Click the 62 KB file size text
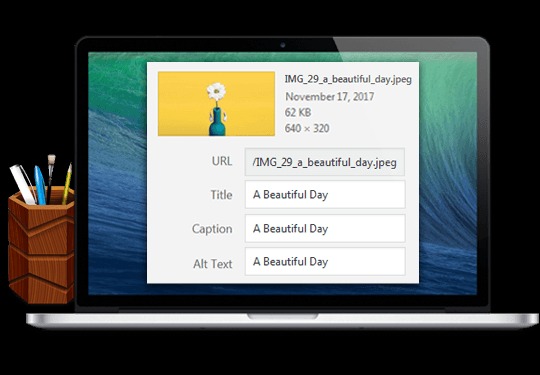Screen dimensions: 540x375 [298, 112]
